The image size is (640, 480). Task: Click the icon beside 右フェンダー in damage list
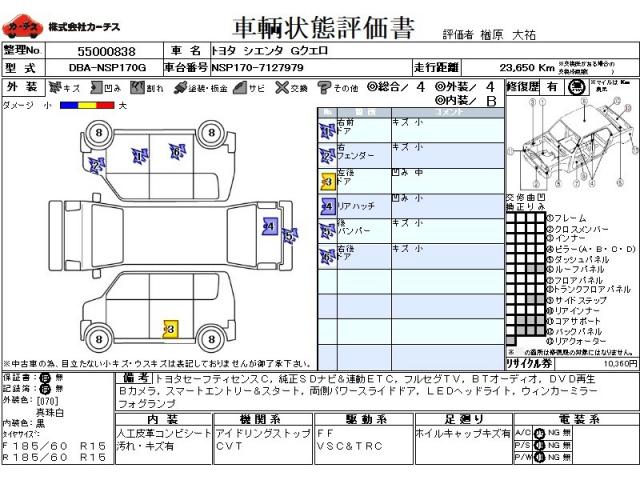click(x=326, y=155)
